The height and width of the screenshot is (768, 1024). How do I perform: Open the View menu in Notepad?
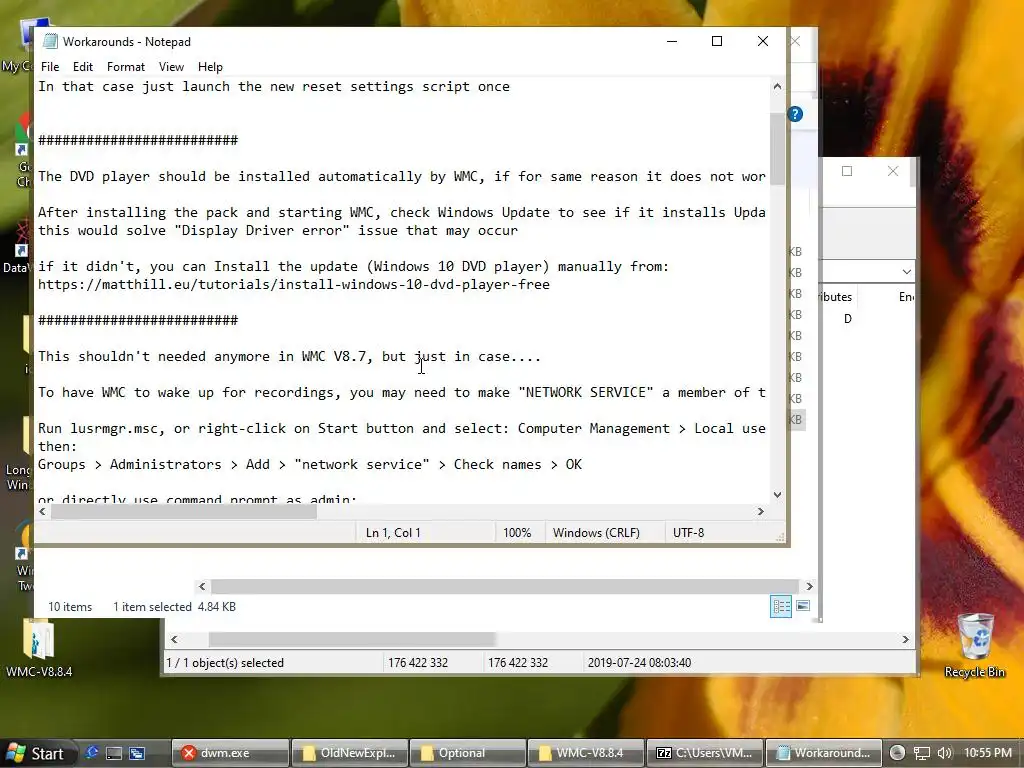point(171,67)
